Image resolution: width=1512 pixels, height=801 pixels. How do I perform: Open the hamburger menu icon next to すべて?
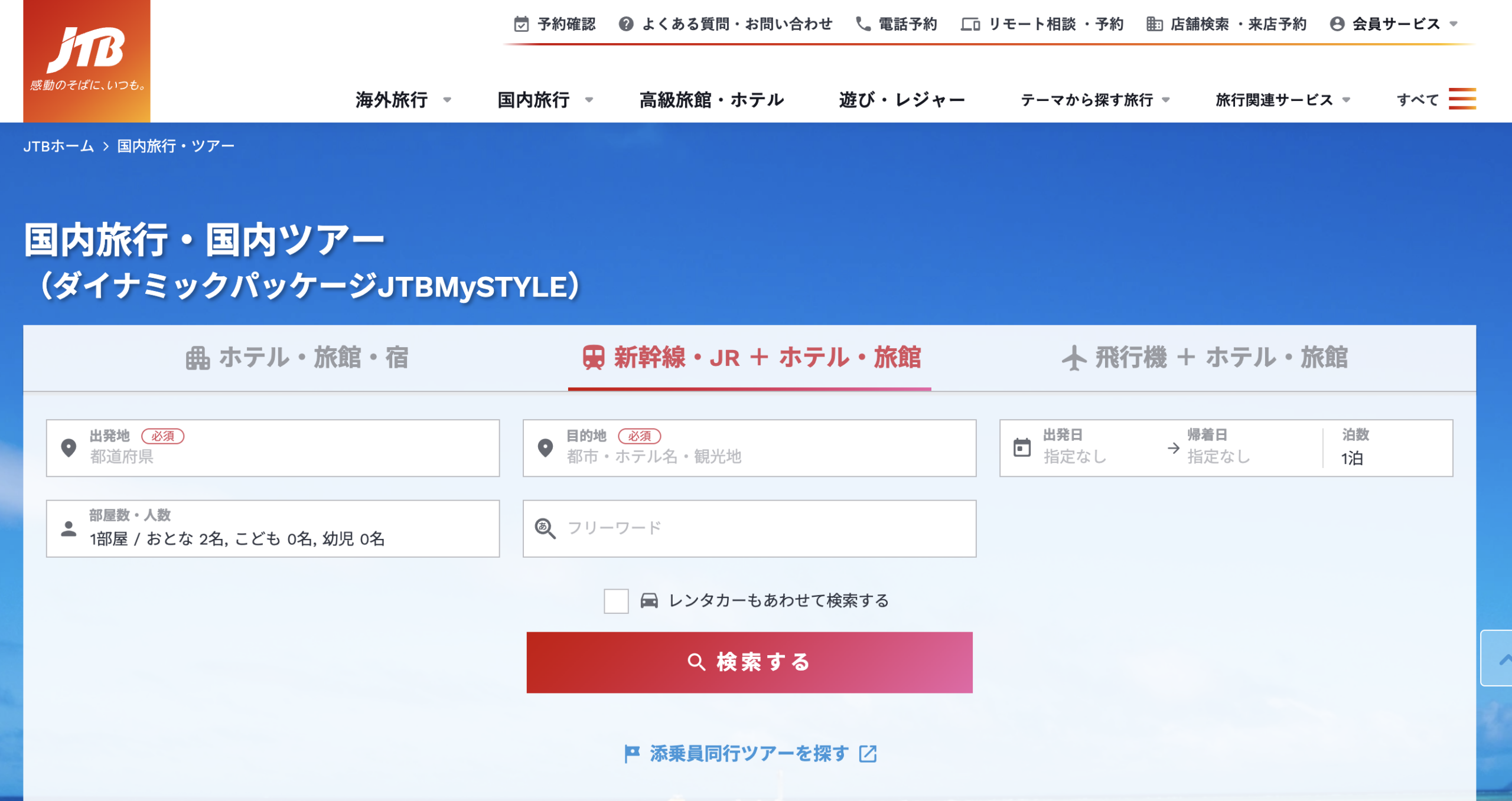click(x=1462, y=99)
